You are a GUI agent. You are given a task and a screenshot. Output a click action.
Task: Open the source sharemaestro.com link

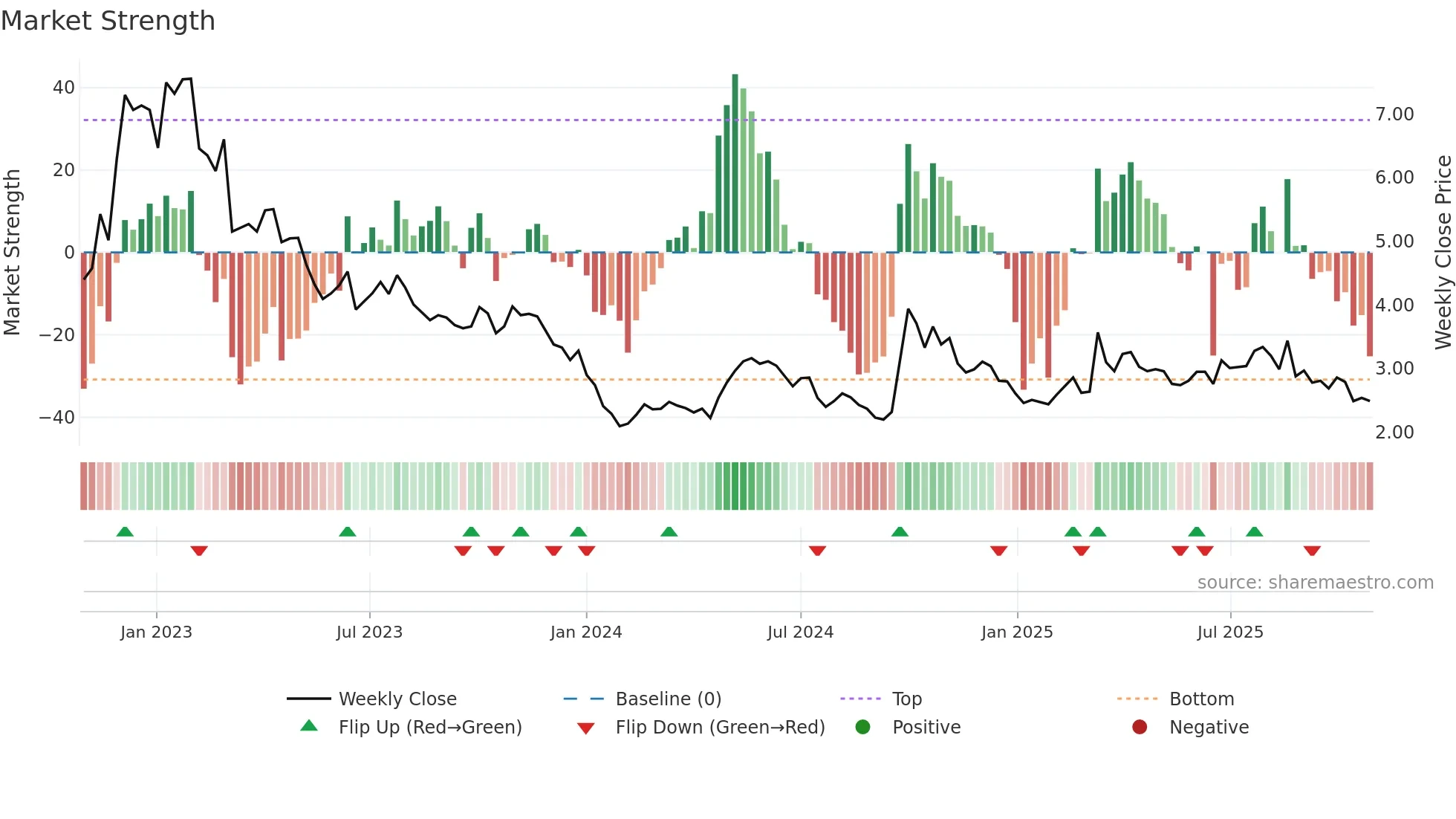(x=1315, y=583)
